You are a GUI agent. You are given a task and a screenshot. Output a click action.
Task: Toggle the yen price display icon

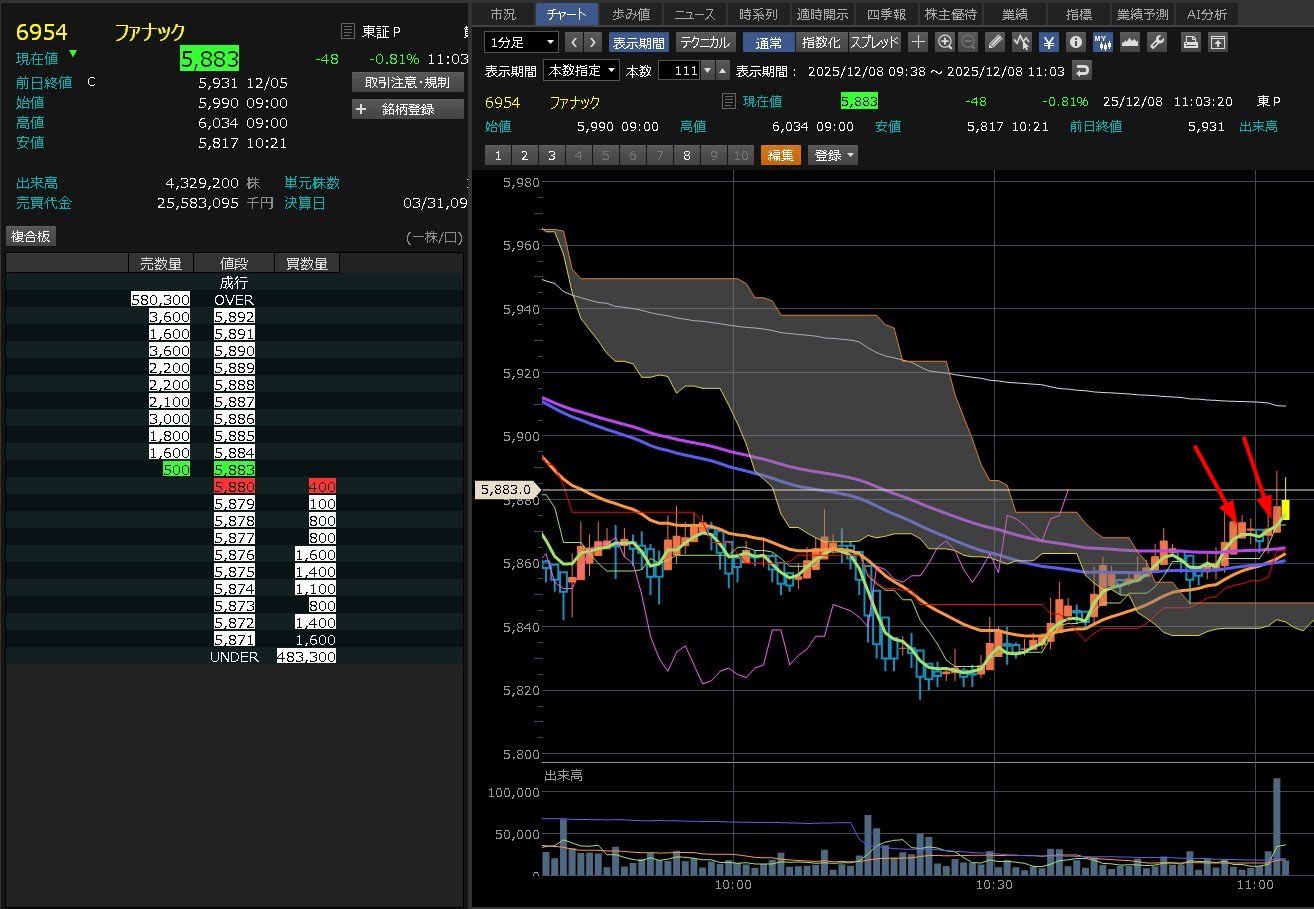[1048, 42]
